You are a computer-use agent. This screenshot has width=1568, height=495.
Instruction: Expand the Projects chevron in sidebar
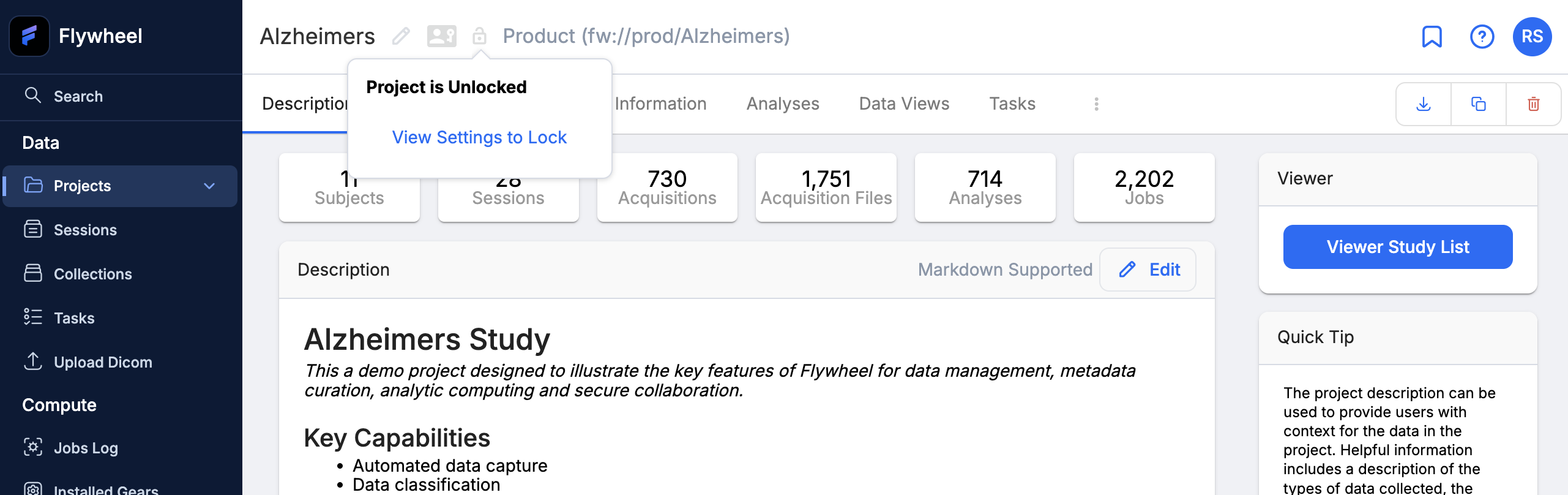tap(209, 186)
